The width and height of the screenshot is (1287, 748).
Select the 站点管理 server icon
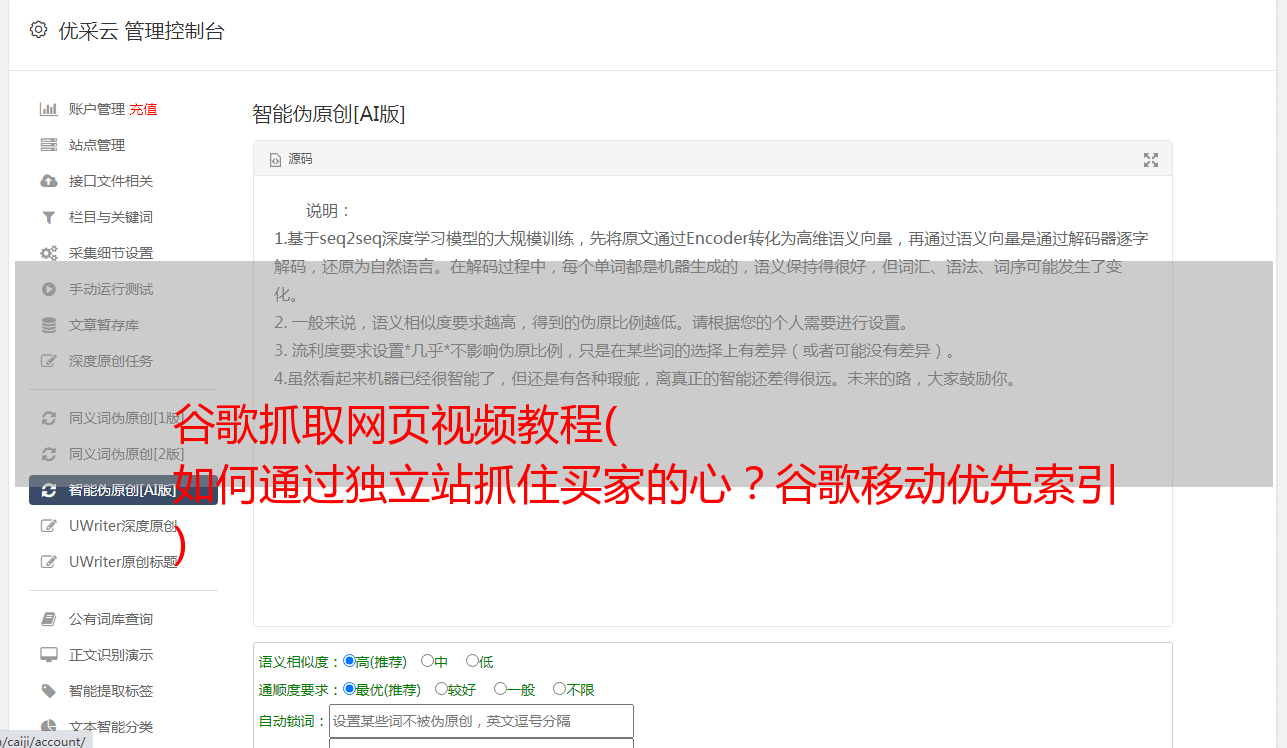point(48,145)
